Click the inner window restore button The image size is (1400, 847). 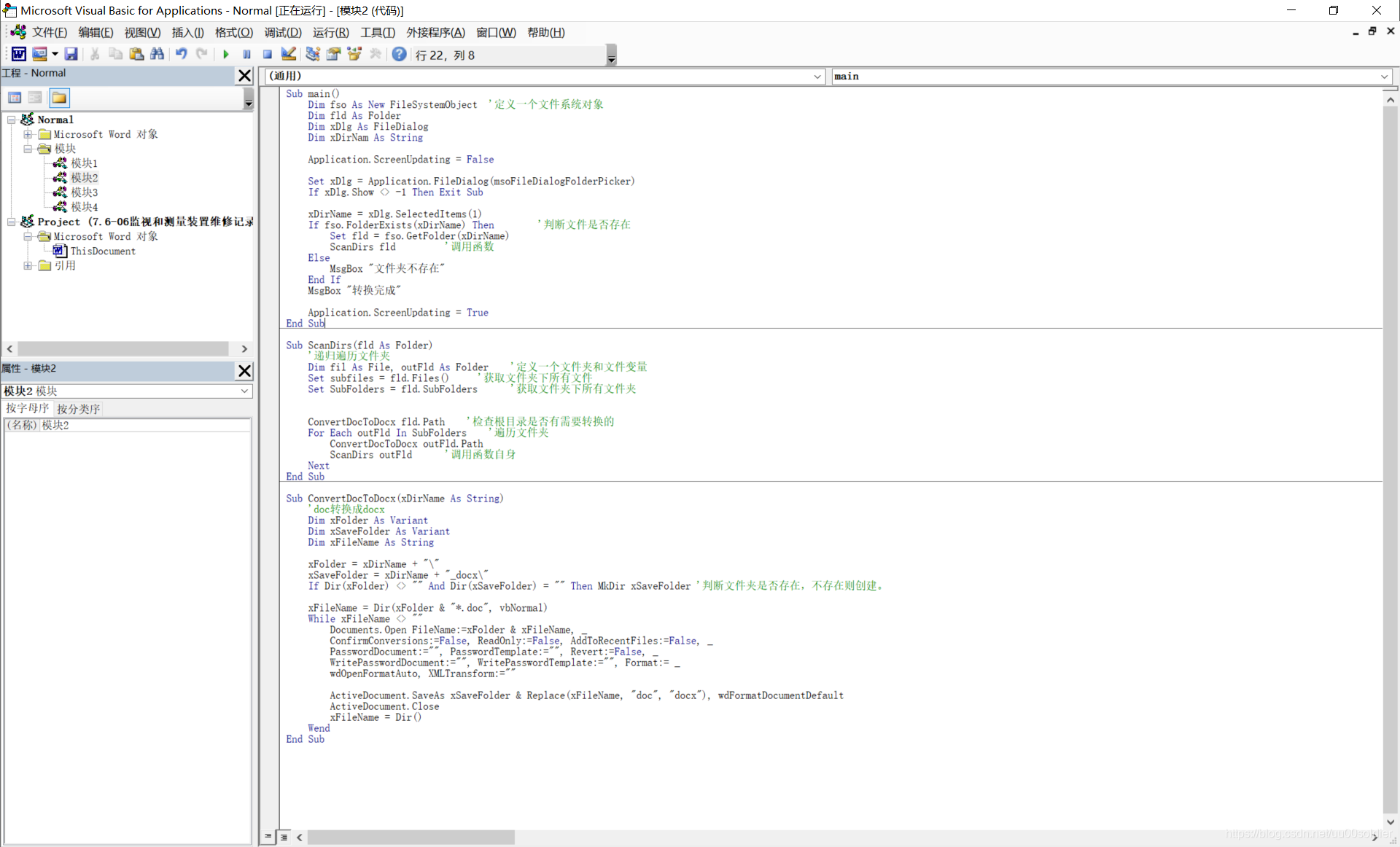point(1372,31)
